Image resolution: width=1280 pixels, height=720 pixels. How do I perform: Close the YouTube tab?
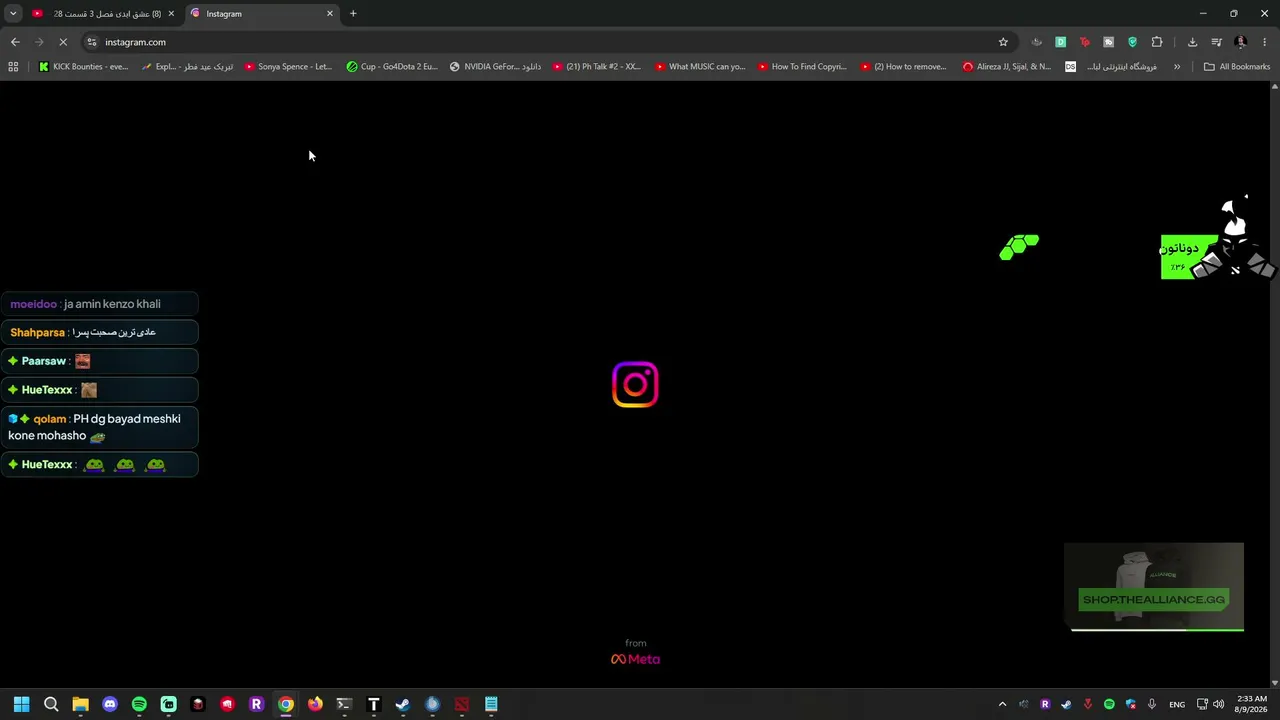coord(171,14)
